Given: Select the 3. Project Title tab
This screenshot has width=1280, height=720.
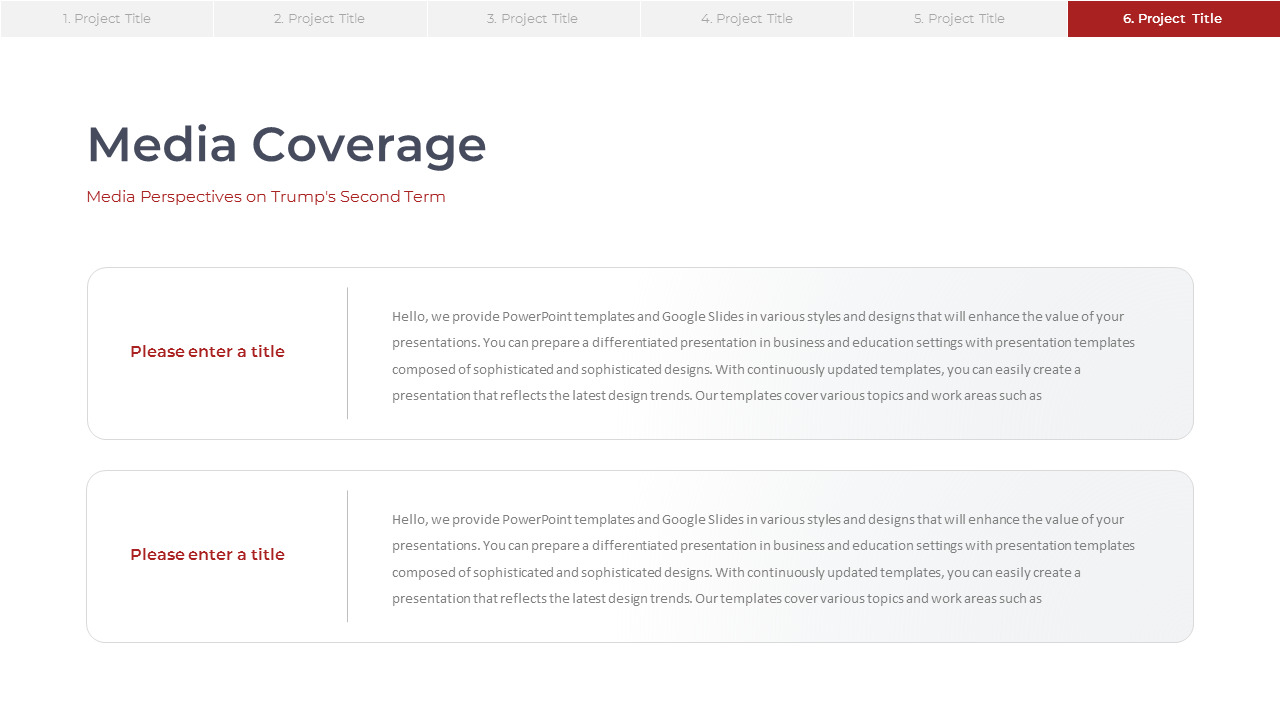Looking at the screenshot, I should (x=533, y=19).
